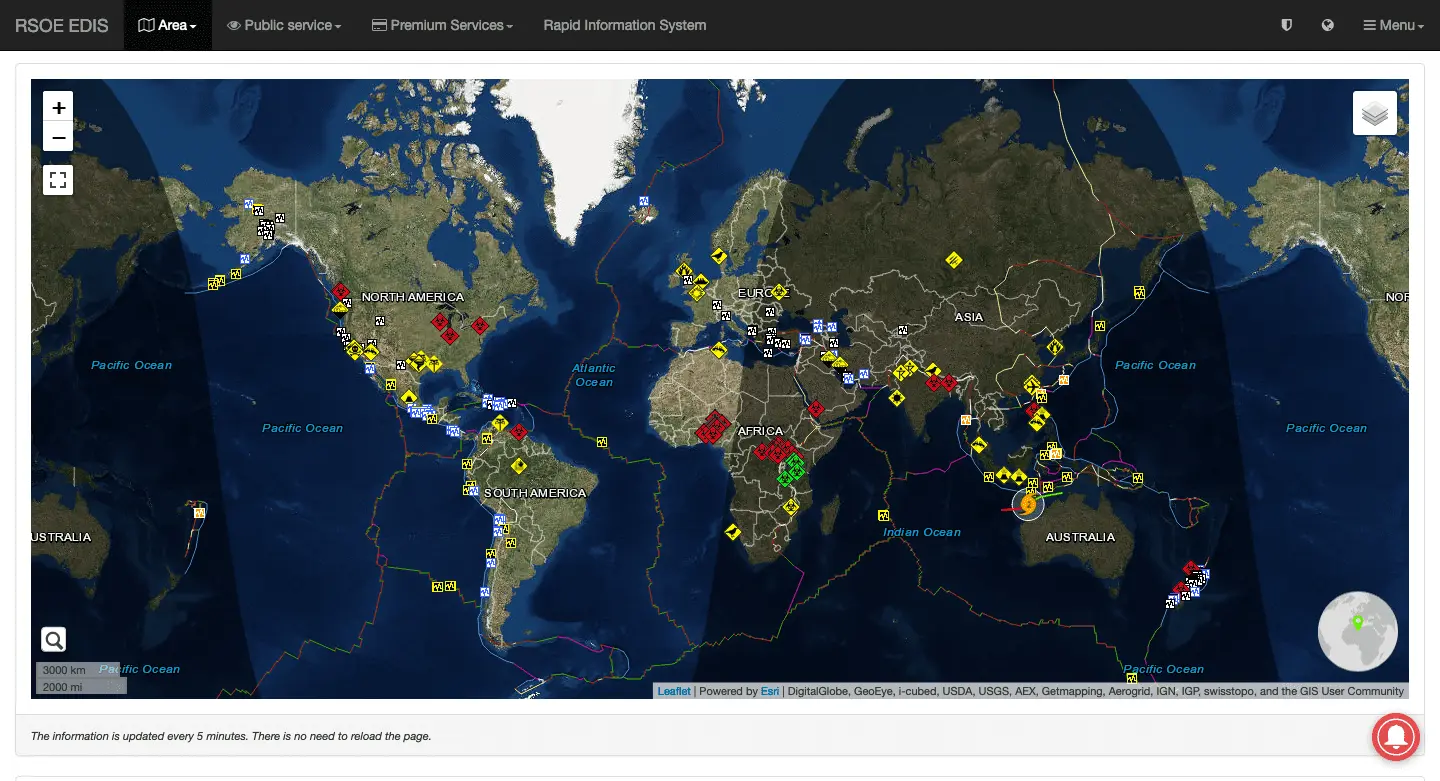Go to RSOE EDIS home

[x=62, y=25]
